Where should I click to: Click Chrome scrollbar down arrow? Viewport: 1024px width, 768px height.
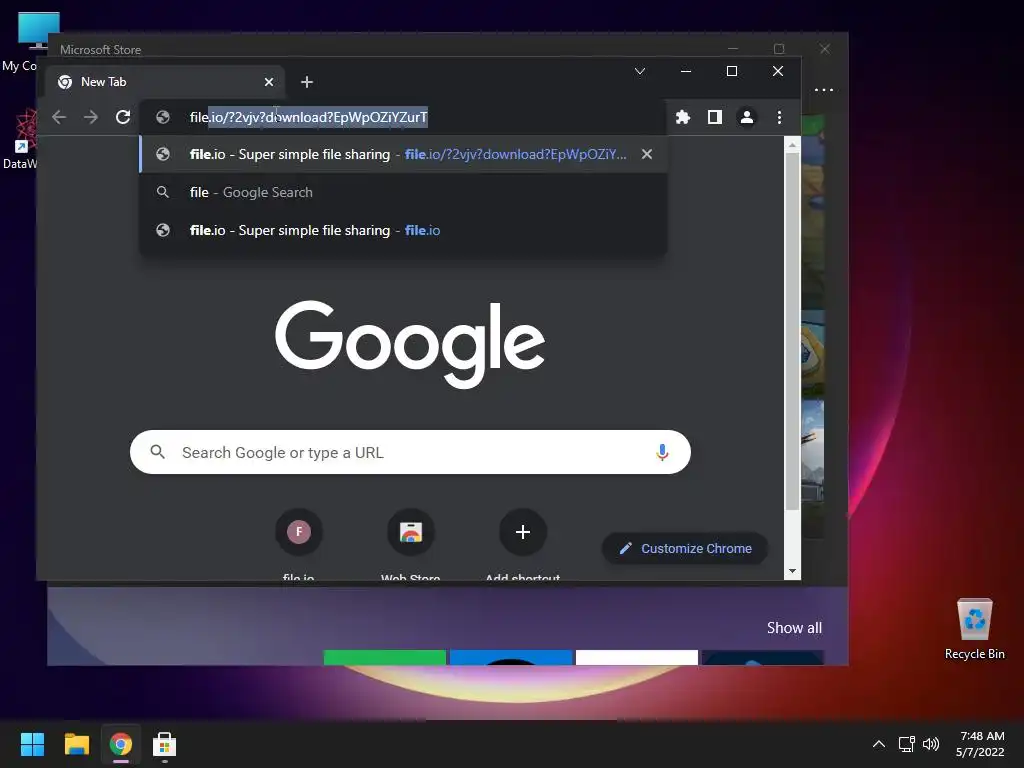tap(792, 571)
